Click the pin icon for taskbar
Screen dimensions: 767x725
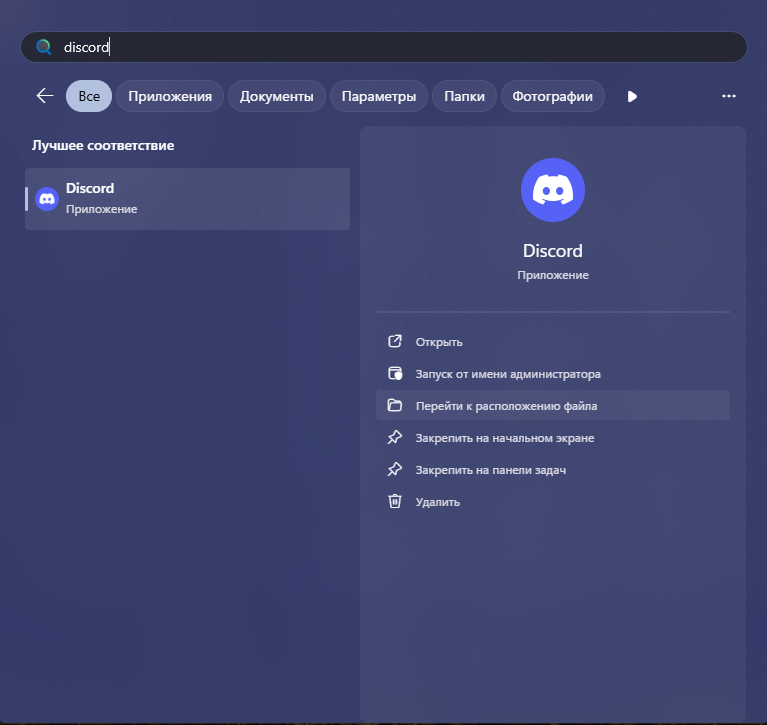395,469
